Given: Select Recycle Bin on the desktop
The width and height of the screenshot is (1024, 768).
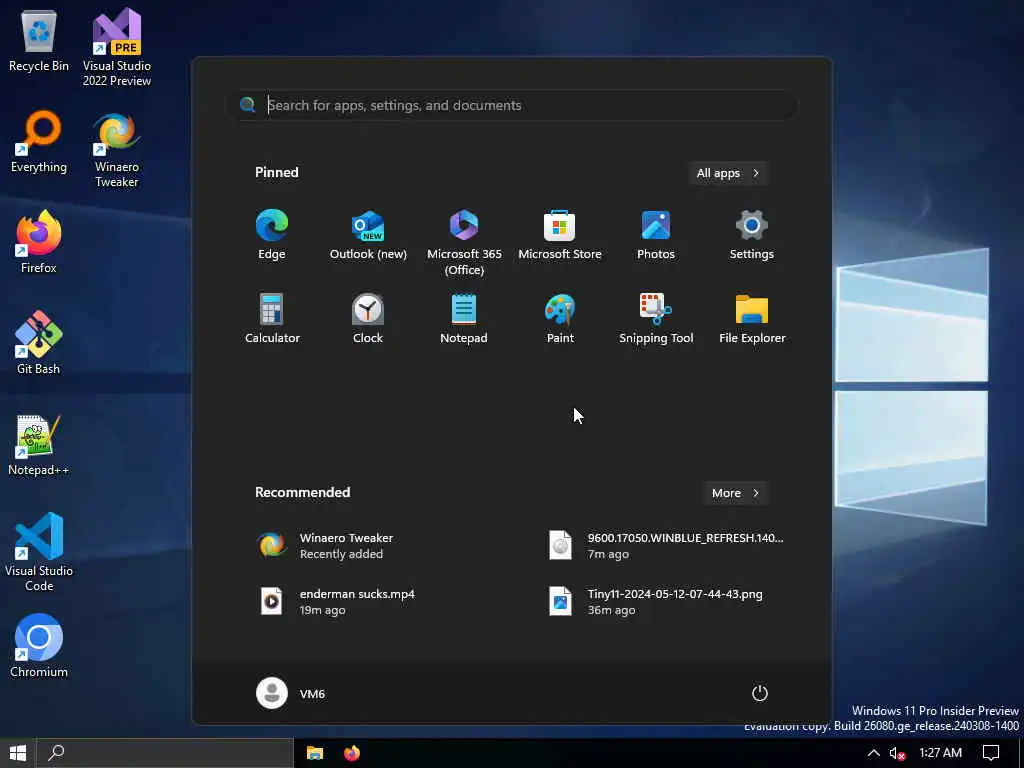Looking at the screenshot, I should coord(39,40).
